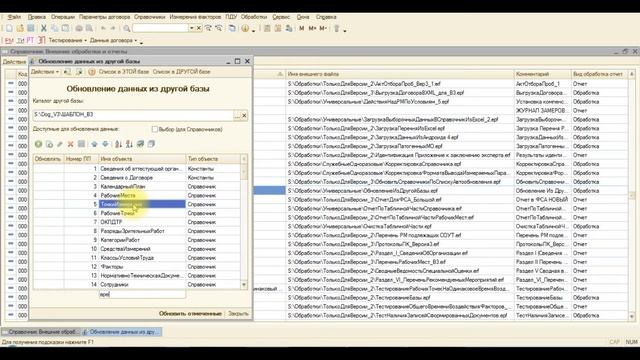
Task: Click the M+ memory add button
Action: (312, 28)
